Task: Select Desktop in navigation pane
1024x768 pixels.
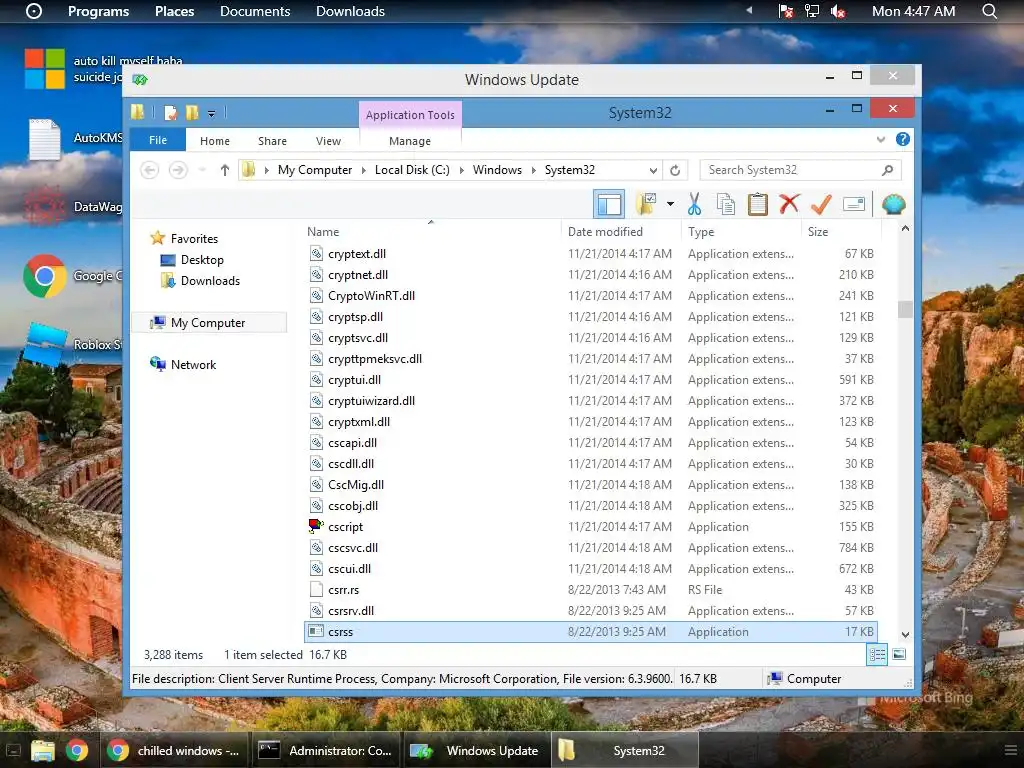Action: 202,260
